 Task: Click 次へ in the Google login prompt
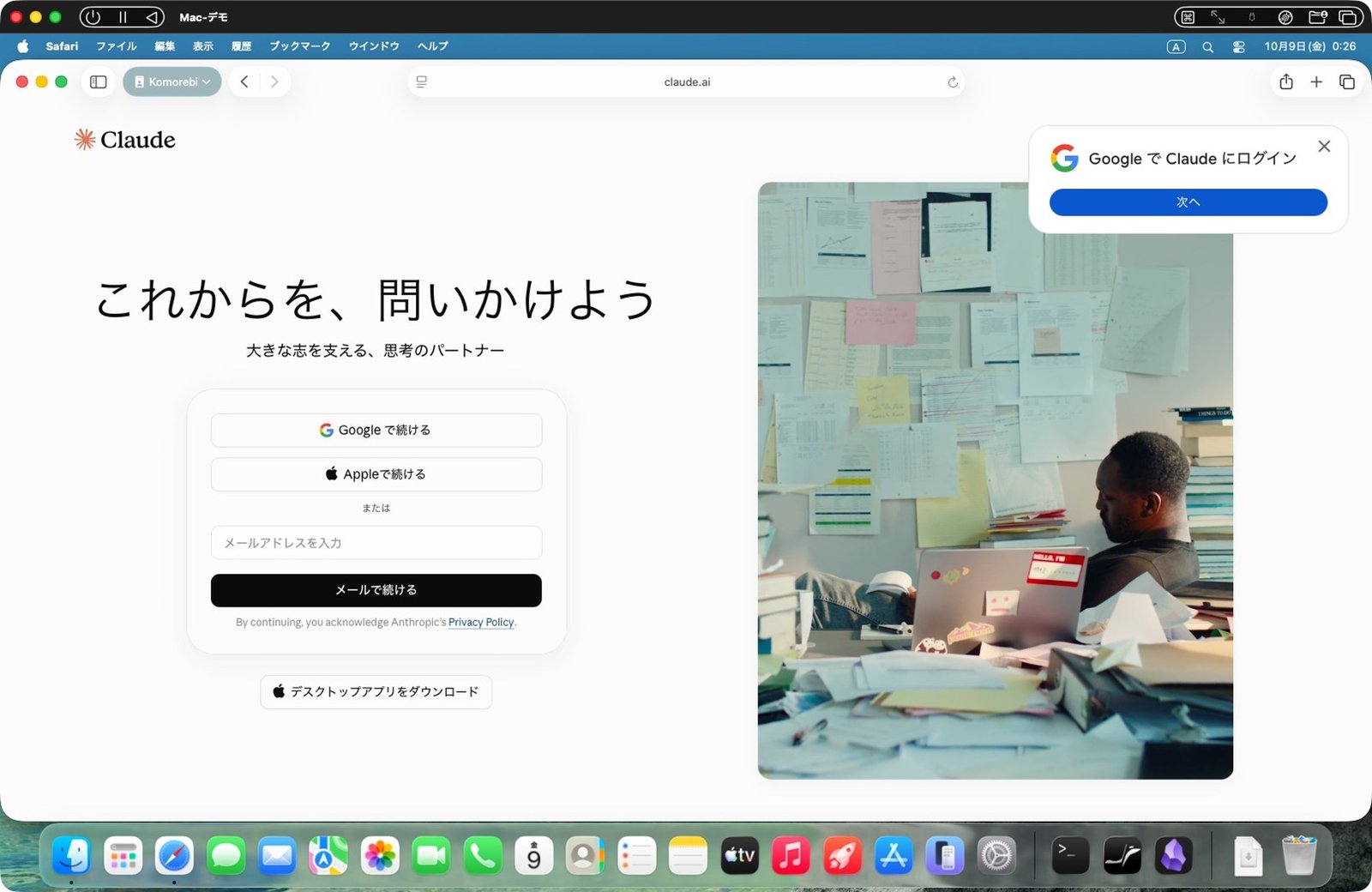(1188, 202)
